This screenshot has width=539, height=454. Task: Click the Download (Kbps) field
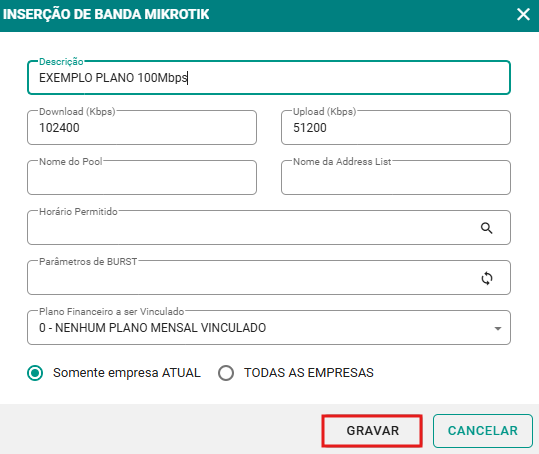click(142, 128)
